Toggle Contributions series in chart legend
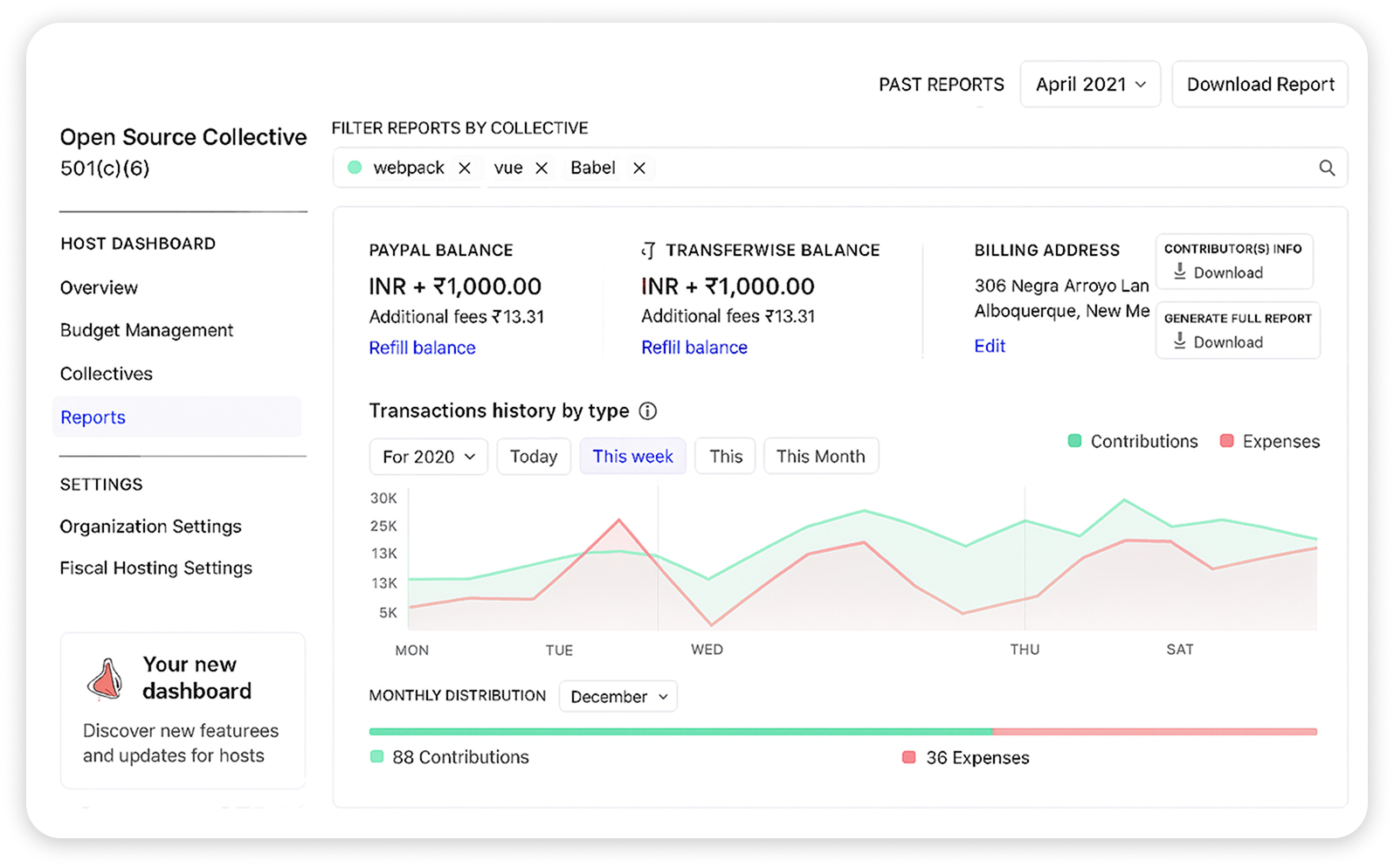1394x868 pixels. (1133, 442)
